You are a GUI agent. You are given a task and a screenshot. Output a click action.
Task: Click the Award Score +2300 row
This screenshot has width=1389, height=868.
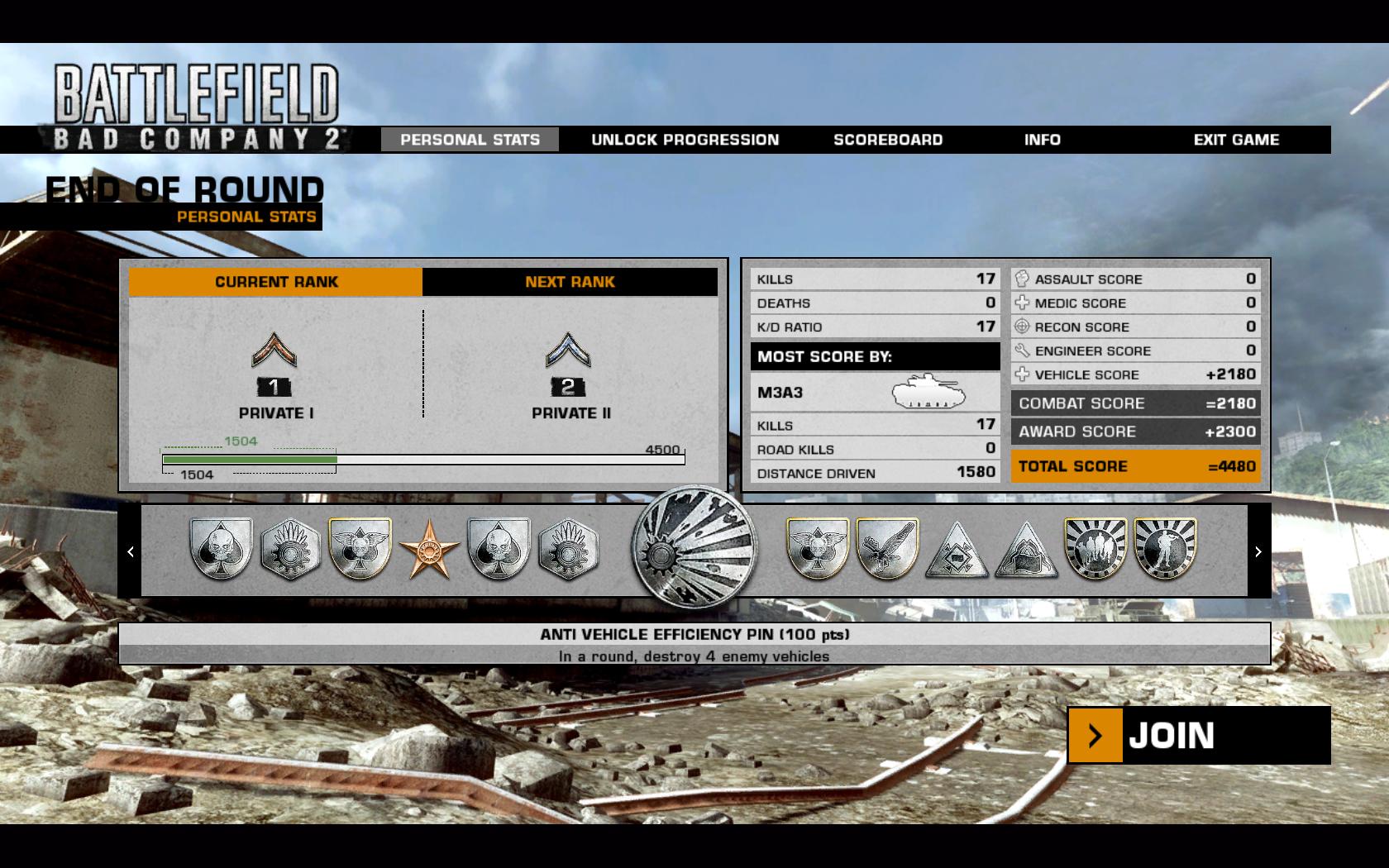coord(1135,432)
